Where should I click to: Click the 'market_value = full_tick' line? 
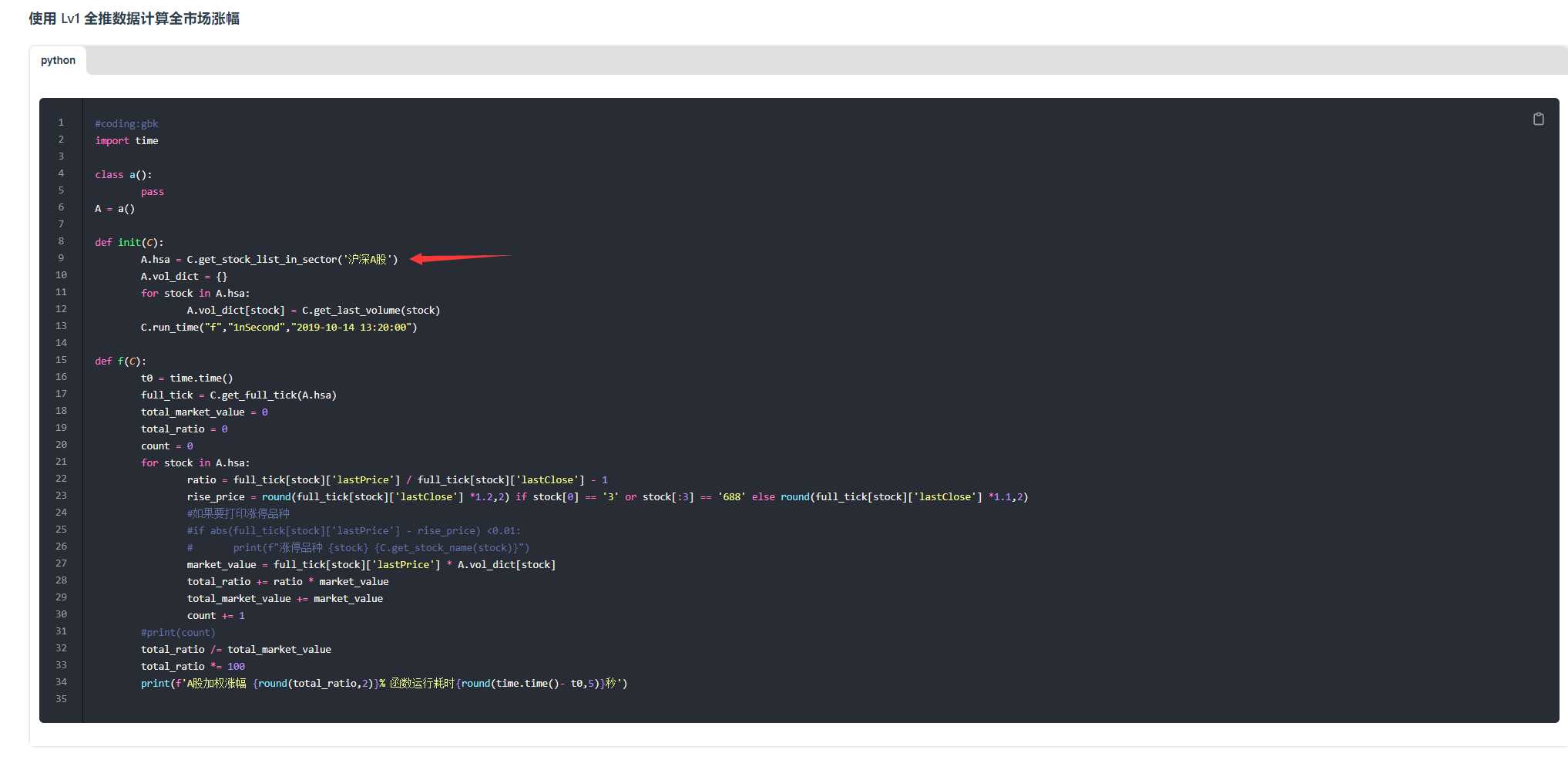point(371,564)
